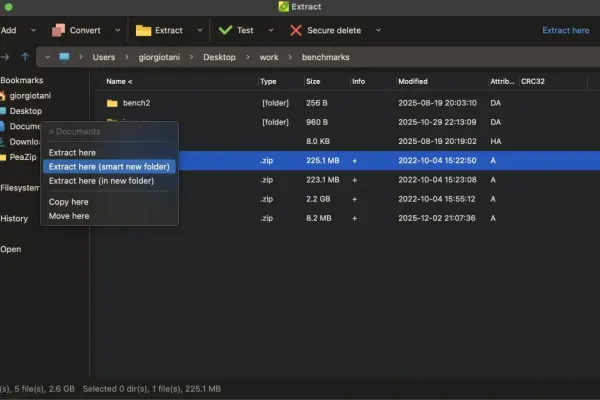
Task: Sort by Modified column header
Action: click(413, 82)
